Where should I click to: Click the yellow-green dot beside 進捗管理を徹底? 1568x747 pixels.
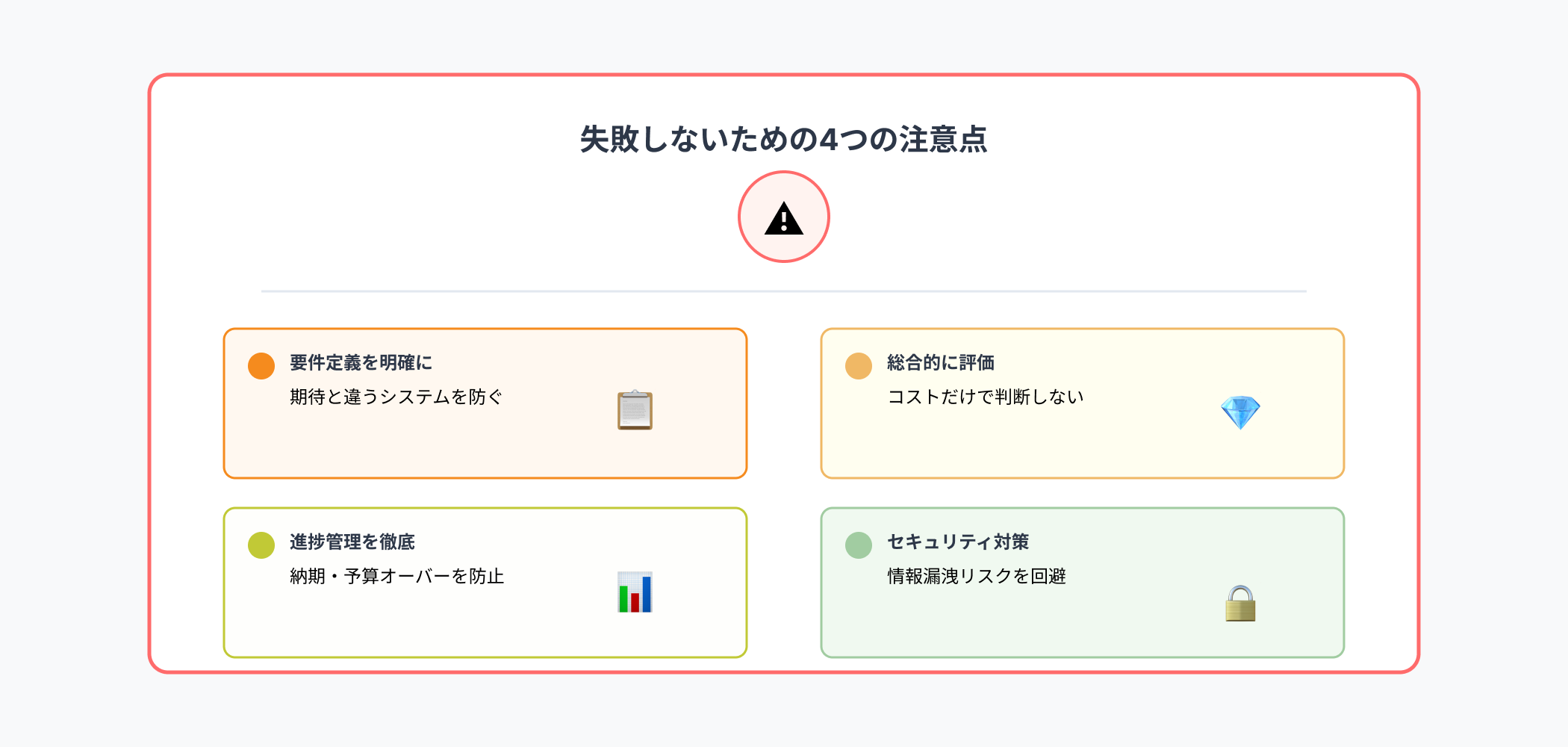(x=261, y=545)
